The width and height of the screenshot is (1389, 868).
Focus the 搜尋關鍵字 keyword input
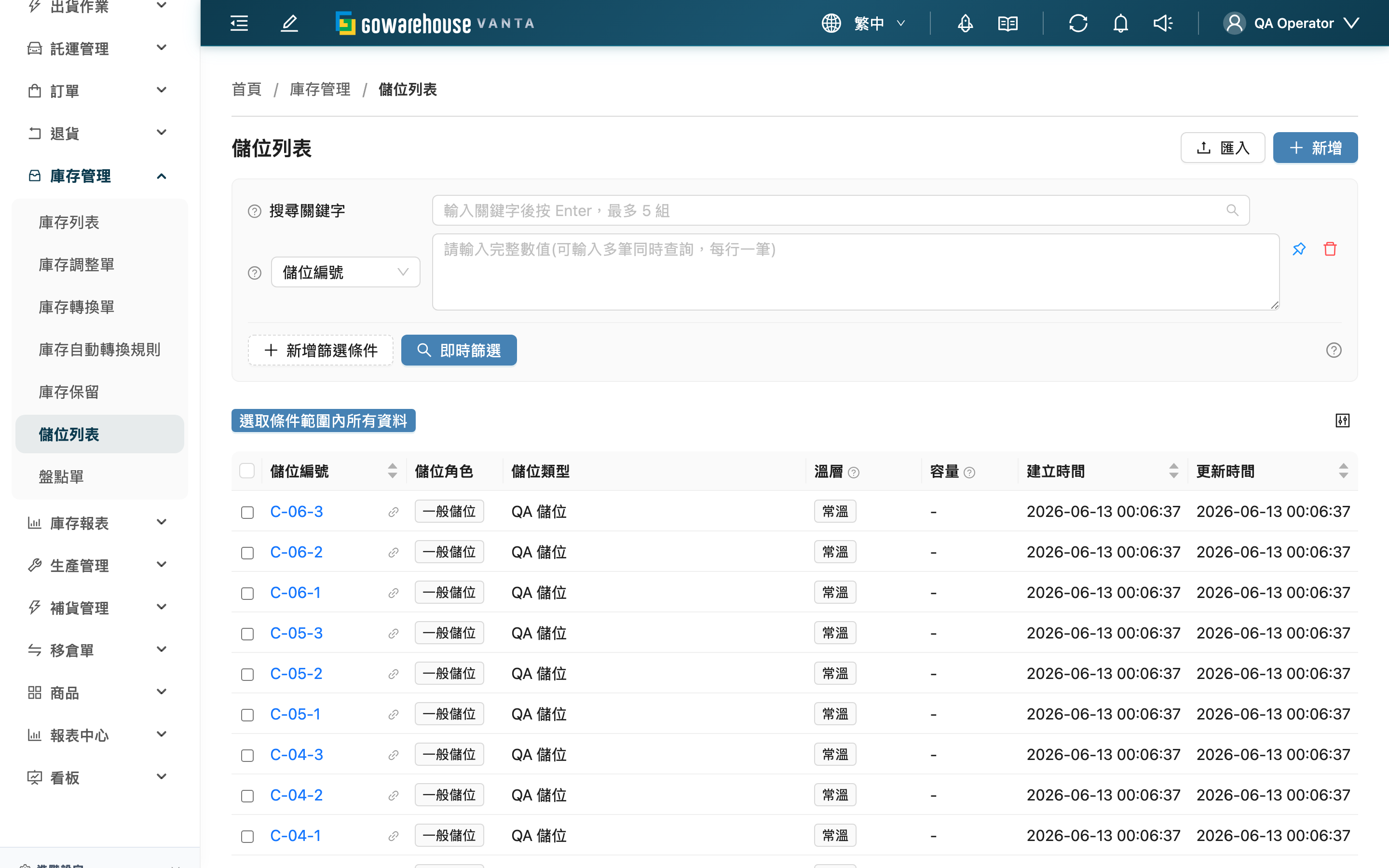coord(840,211)
